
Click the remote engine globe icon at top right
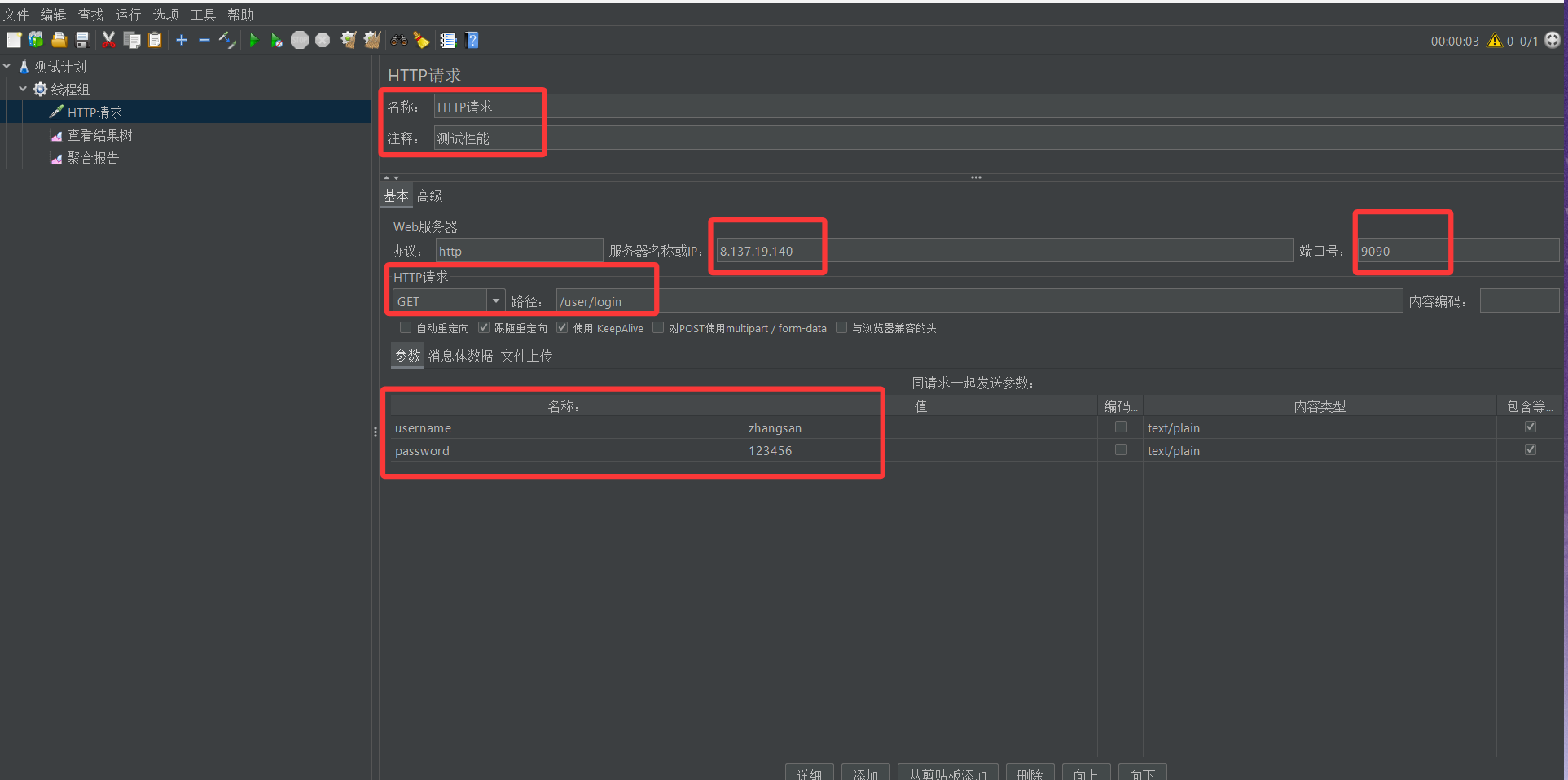click(1553, 39)
